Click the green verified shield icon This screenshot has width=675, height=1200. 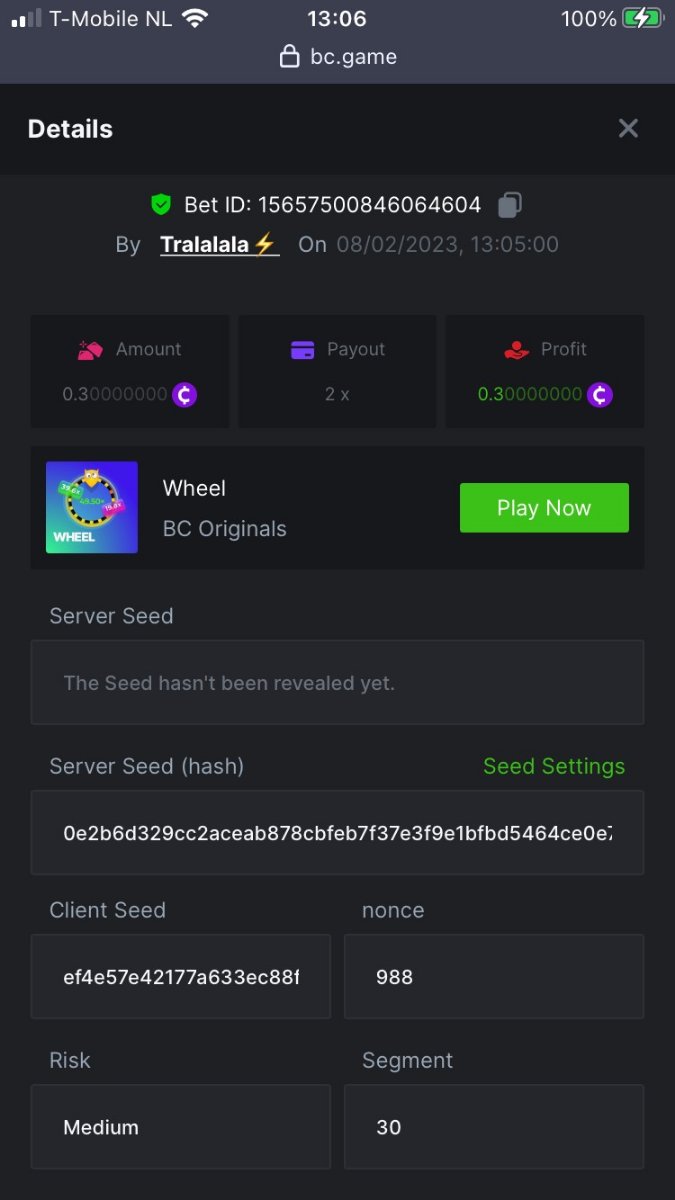161,205
